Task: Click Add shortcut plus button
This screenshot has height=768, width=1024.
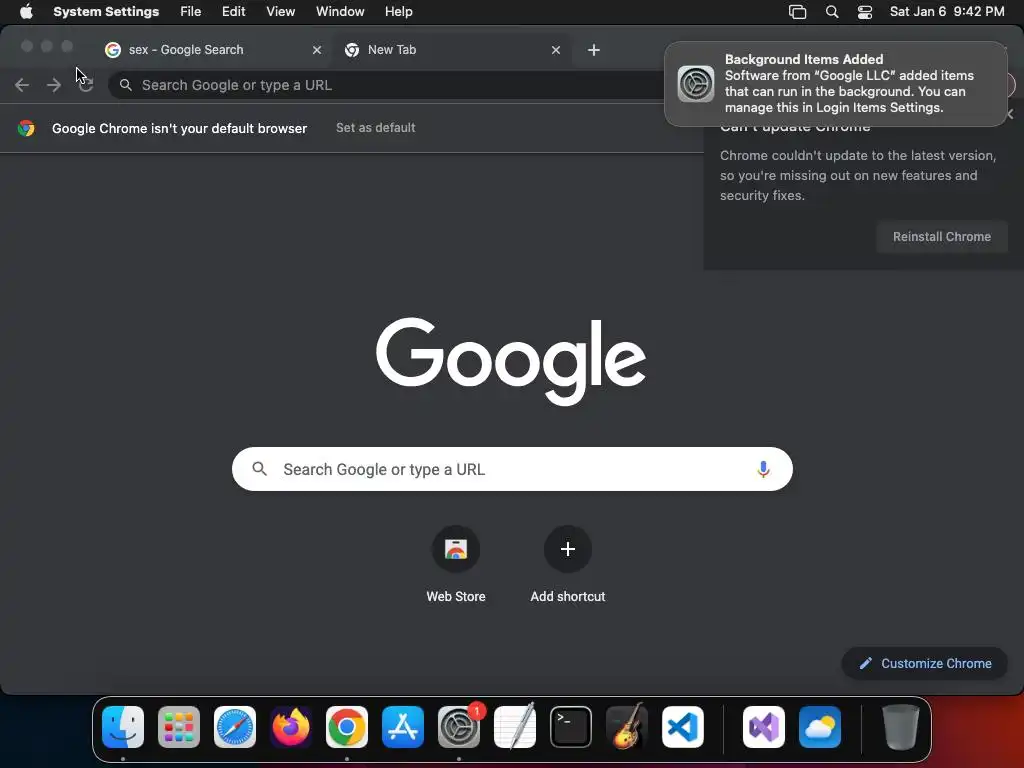Action: click(568, 549)
